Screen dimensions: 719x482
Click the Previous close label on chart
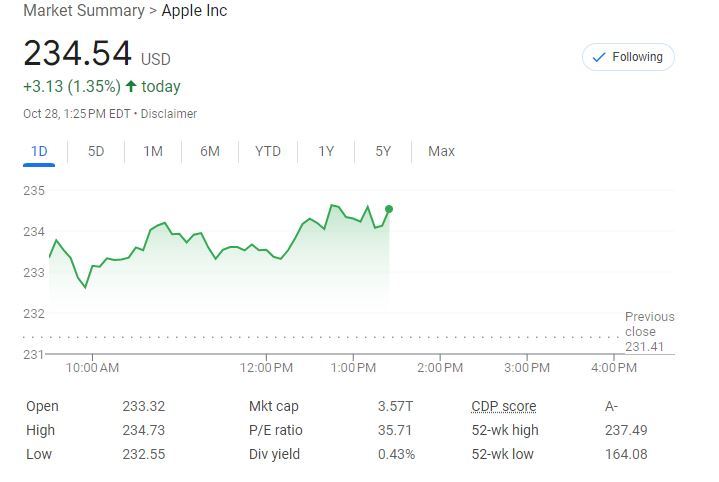(x=649, y=324)
